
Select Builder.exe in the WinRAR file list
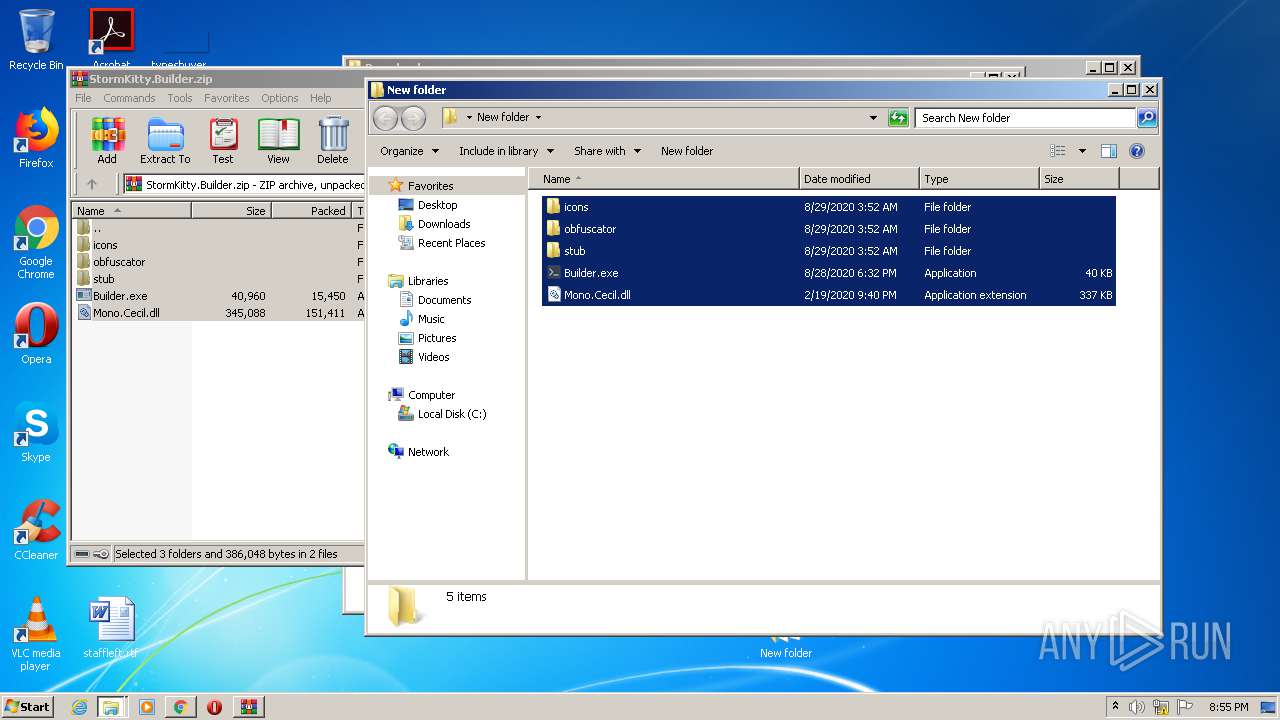click(x=120, y=296)
